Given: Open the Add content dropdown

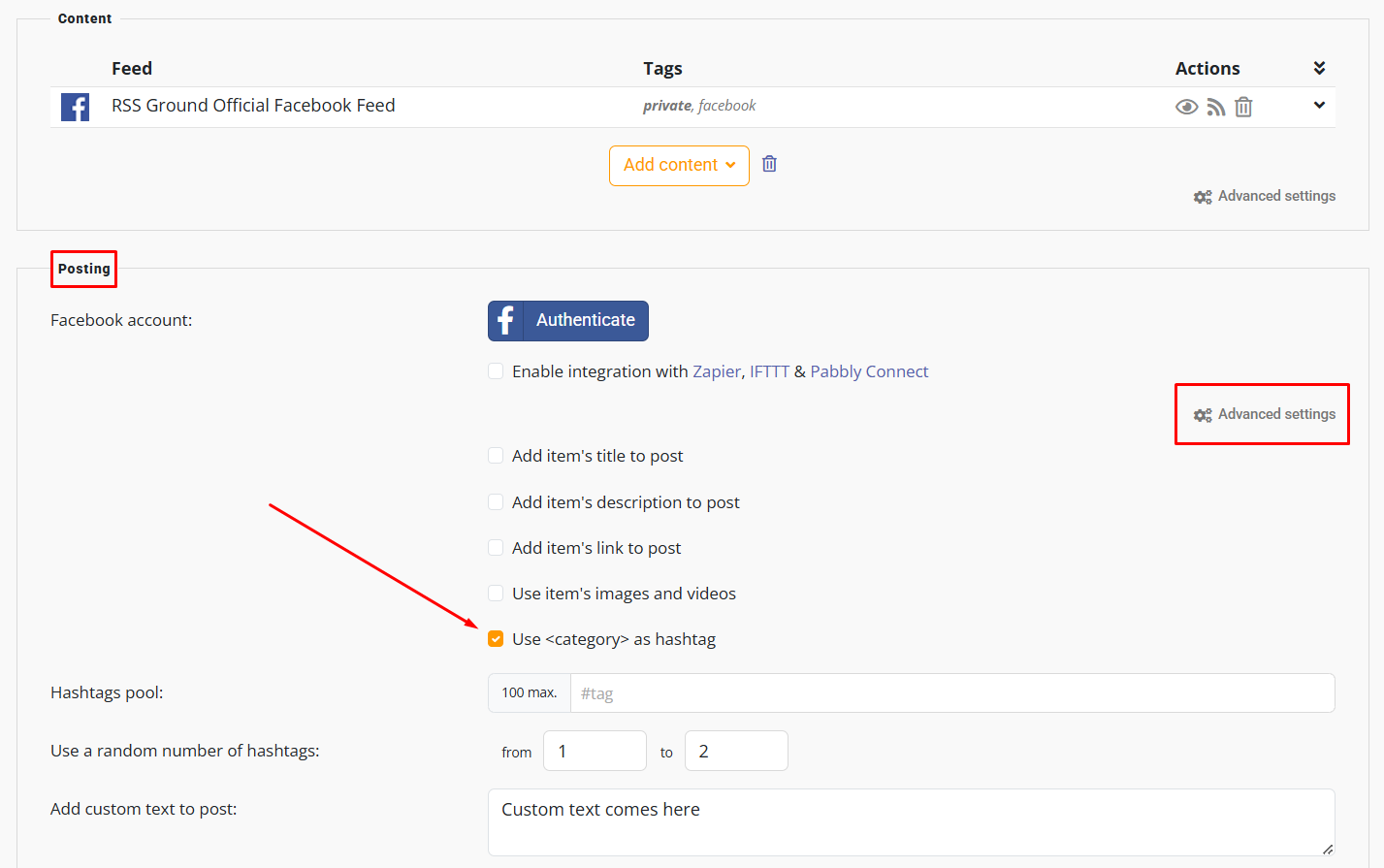Looking at the screenshot, I should click(x=679, y=166).
